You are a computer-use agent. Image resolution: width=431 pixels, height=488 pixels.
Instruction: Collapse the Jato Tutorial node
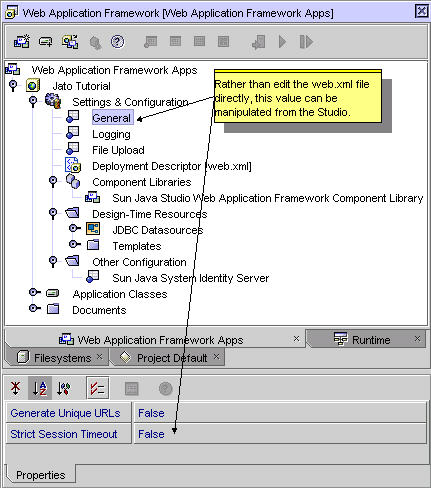tap(13, 86)
